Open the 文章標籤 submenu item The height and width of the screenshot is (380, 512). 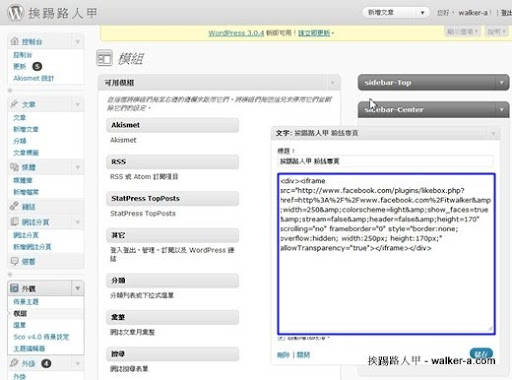[x=26, y=153]
